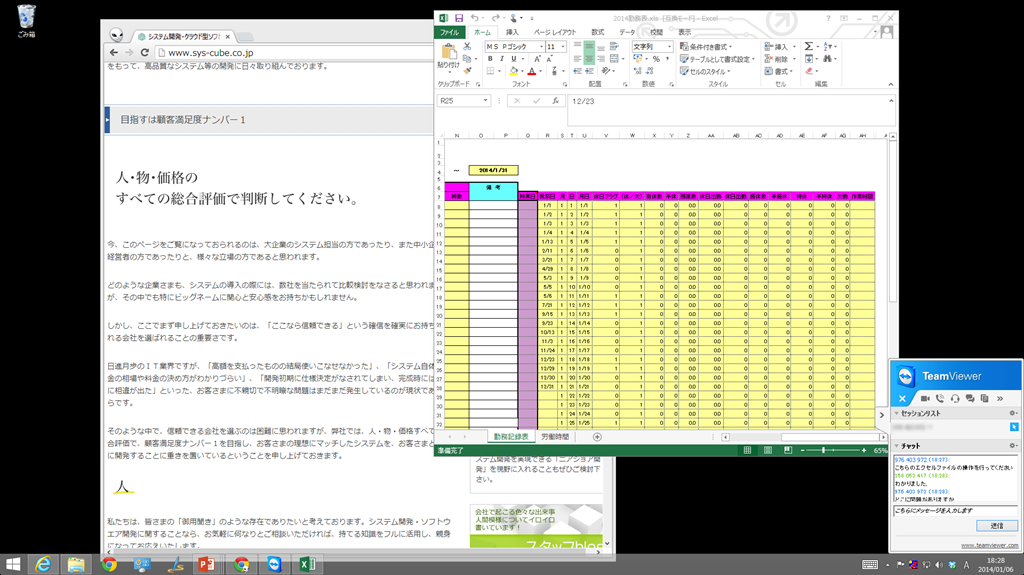Open the 挿入 ribbon tab
The image size is (1024, 575).
pos(512,32)
